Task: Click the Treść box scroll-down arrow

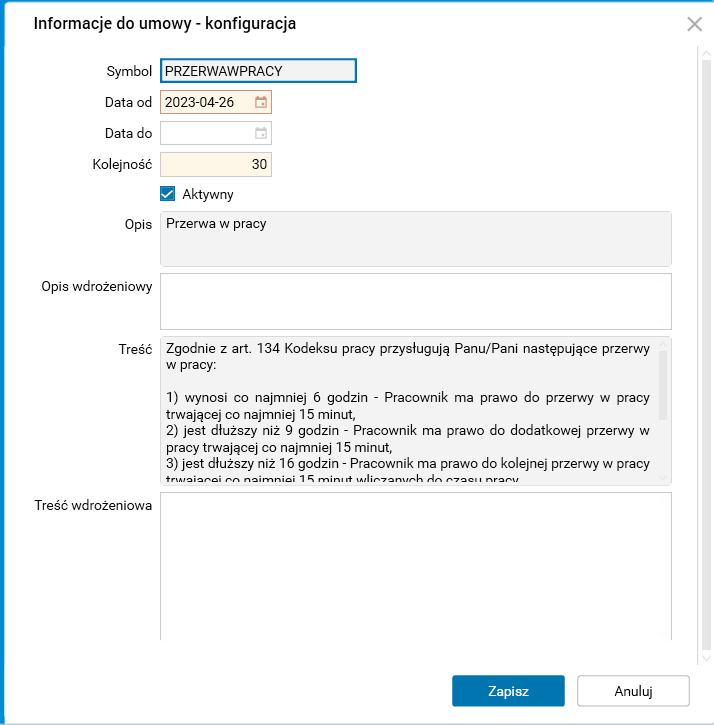Action: (664, 478)
